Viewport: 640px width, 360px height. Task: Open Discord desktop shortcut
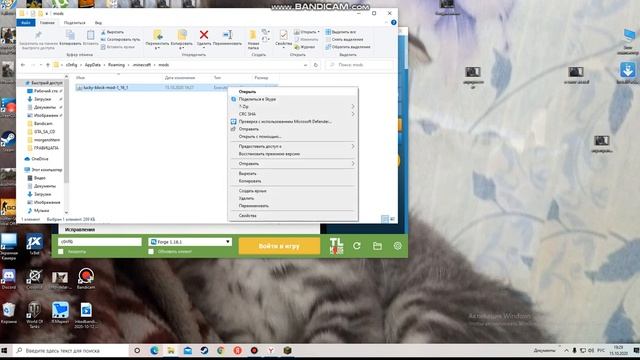click(9, 278)
